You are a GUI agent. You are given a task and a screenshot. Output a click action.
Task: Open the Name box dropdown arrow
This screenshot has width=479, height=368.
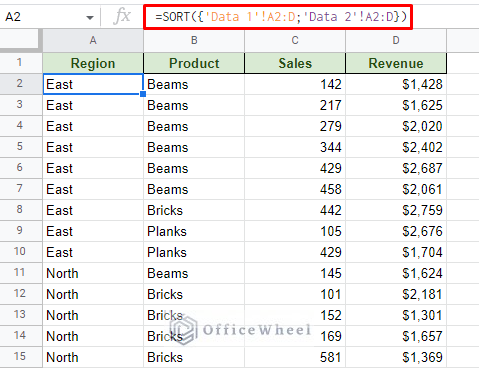tap(90, 17)
